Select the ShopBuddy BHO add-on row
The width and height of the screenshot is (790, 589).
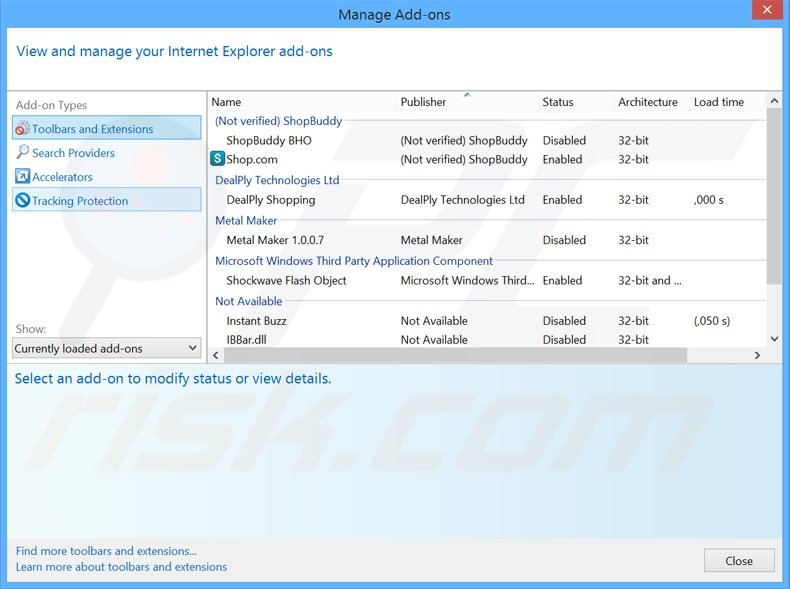(487, 141)
